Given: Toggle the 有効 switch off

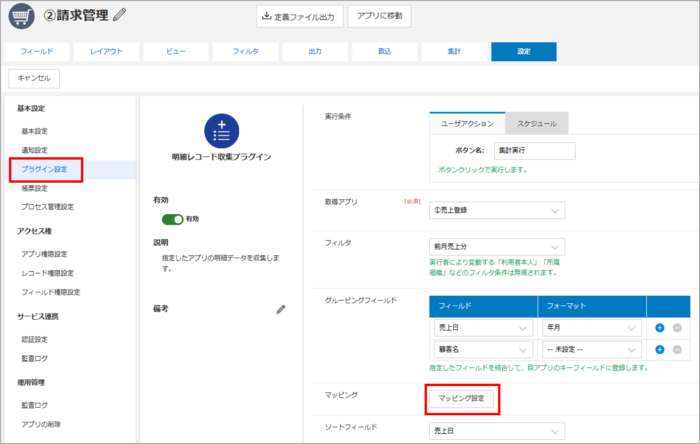Looking at the screenshot, I should pyautogui.click(x=173, y=219).
